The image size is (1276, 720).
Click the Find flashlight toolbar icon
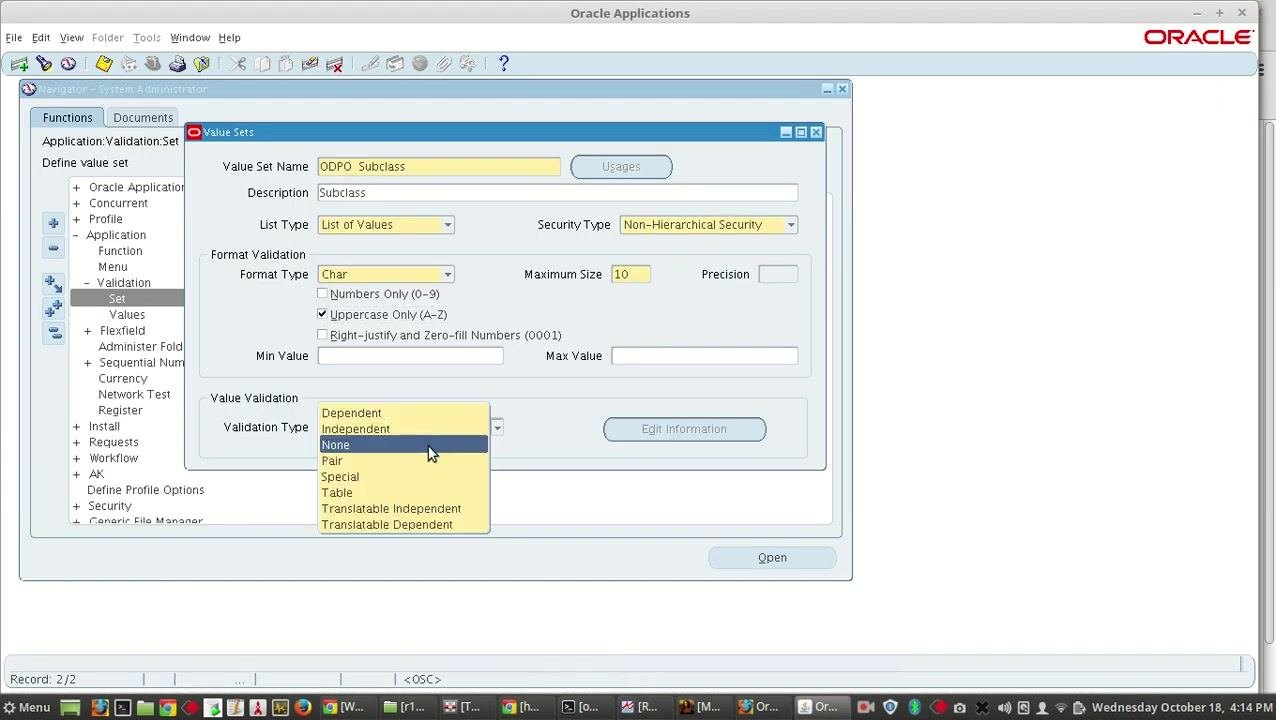pos(44,64)
